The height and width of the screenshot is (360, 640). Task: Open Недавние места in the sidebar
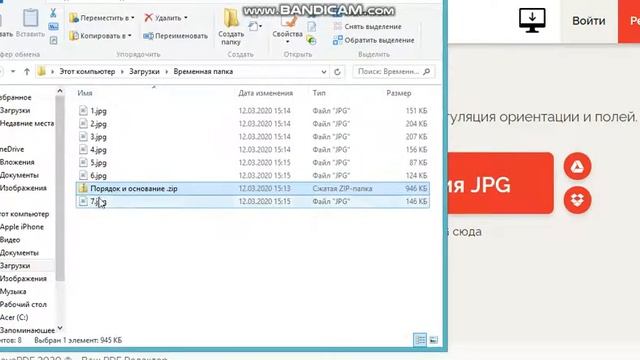27,123
